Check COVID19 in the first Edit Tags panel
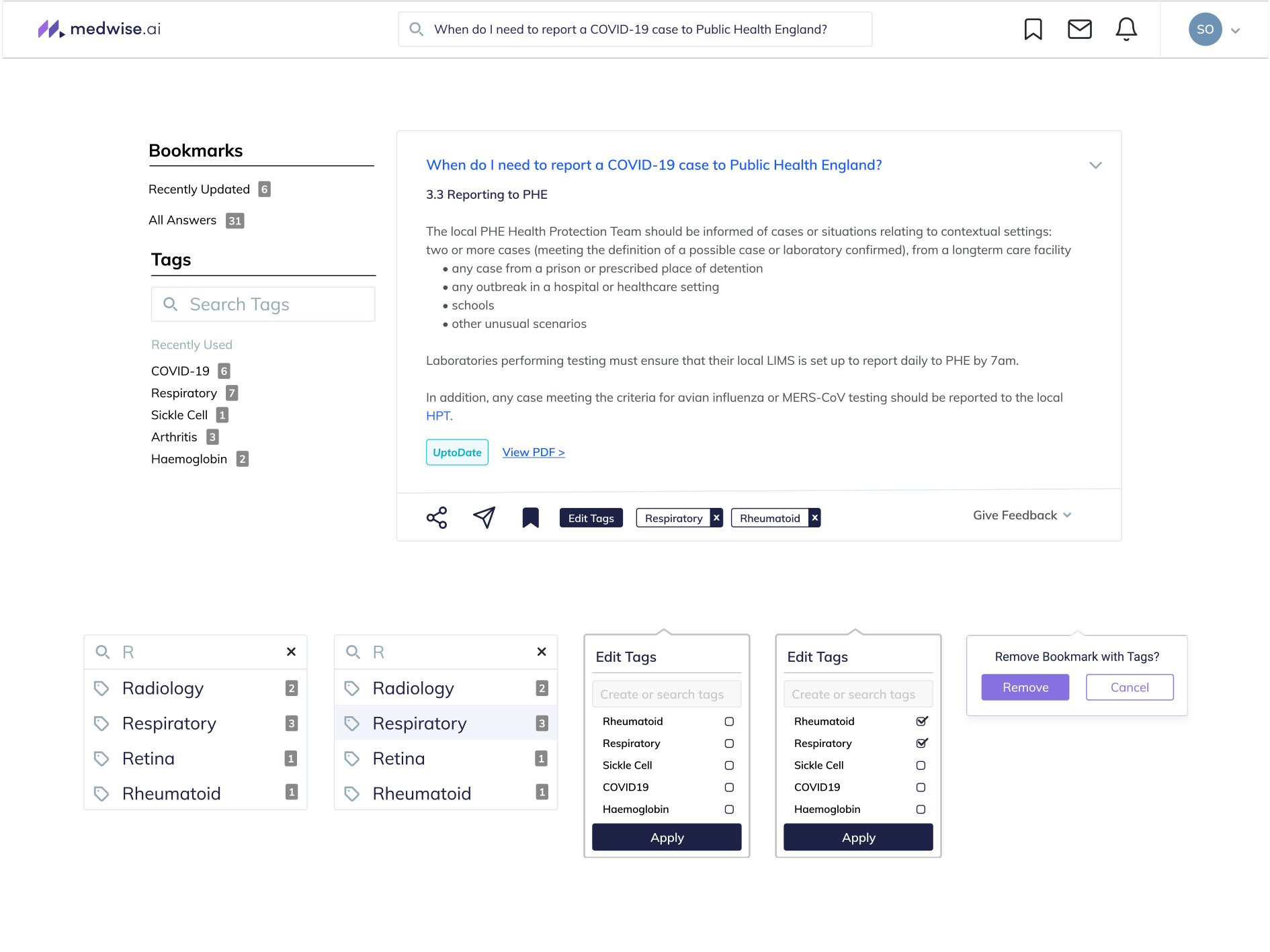1270x952 pixels. point(729,787)
